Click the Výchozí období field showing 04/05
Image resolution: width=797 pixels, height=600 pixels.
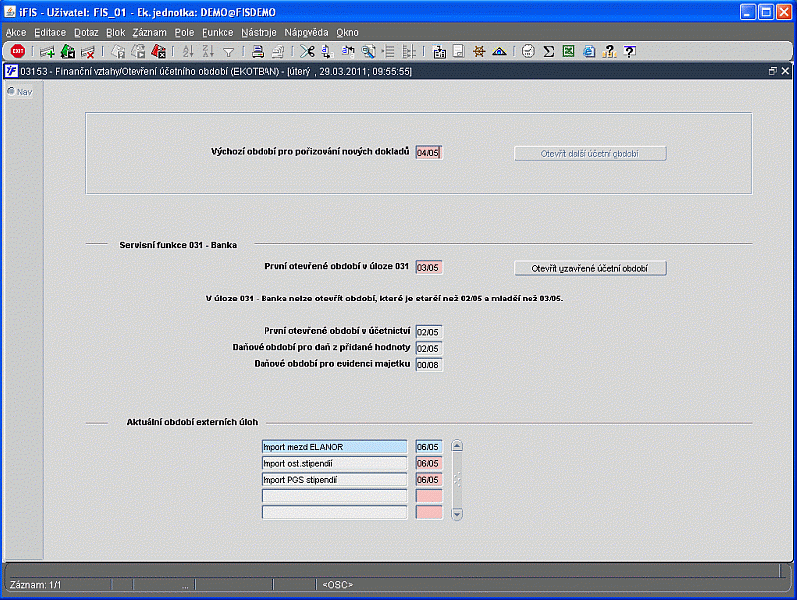pyautogui.click(x=428, y=153)
